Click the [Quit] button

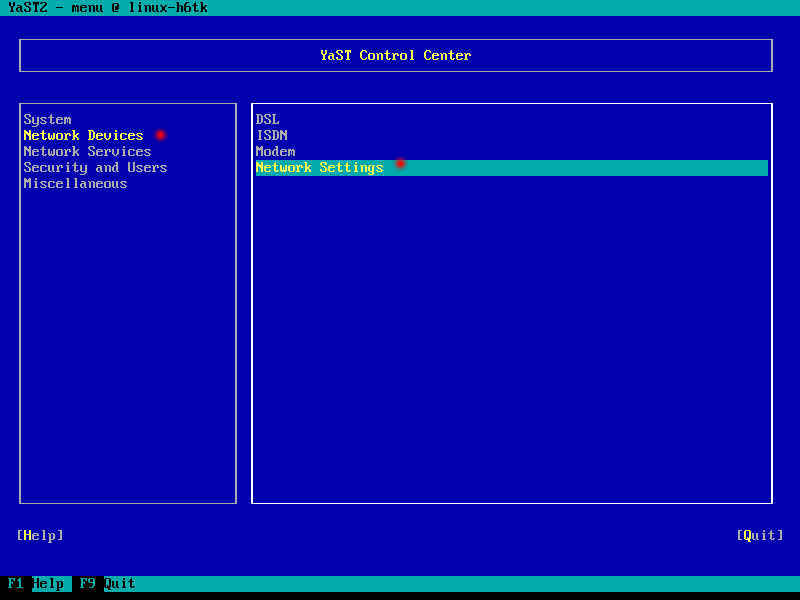tap(760, 535)
